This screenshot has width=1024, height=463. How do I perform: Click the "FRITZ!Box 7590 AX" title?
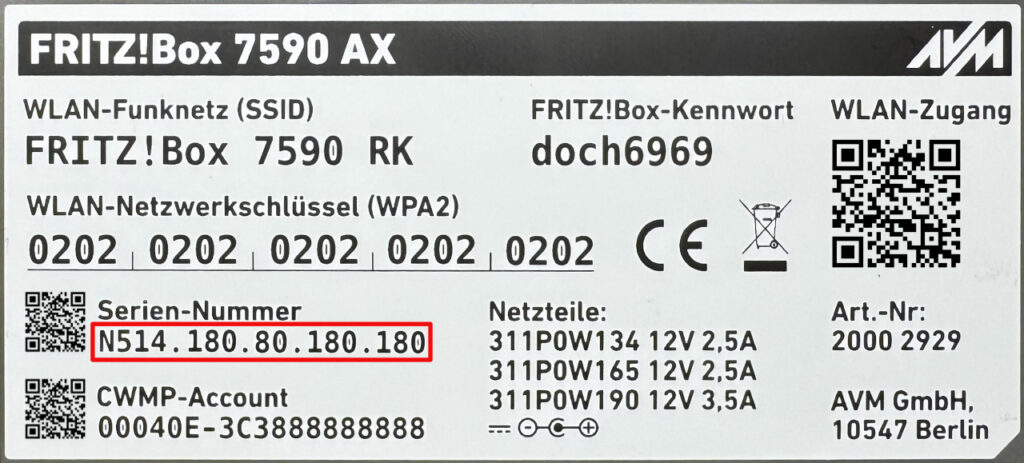click(x=212, y=50)
